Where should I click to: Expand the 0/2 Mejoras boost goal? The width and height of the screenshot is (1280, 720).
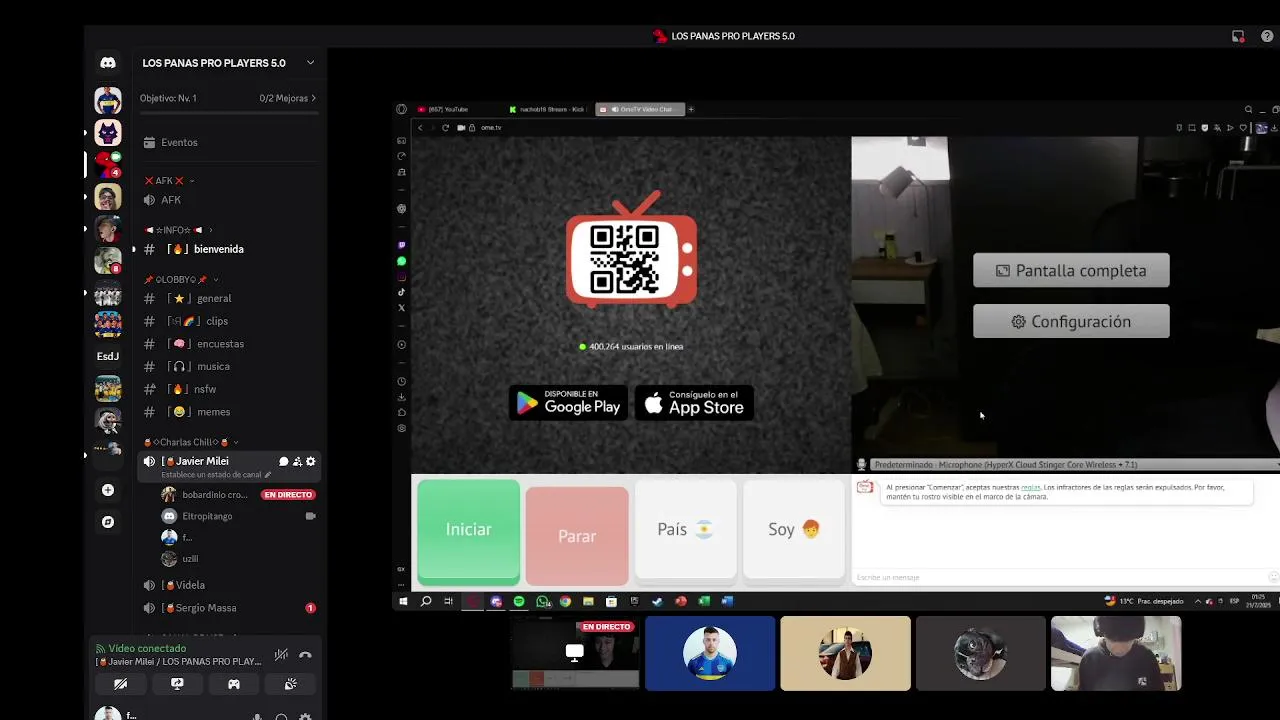[288, 98]
